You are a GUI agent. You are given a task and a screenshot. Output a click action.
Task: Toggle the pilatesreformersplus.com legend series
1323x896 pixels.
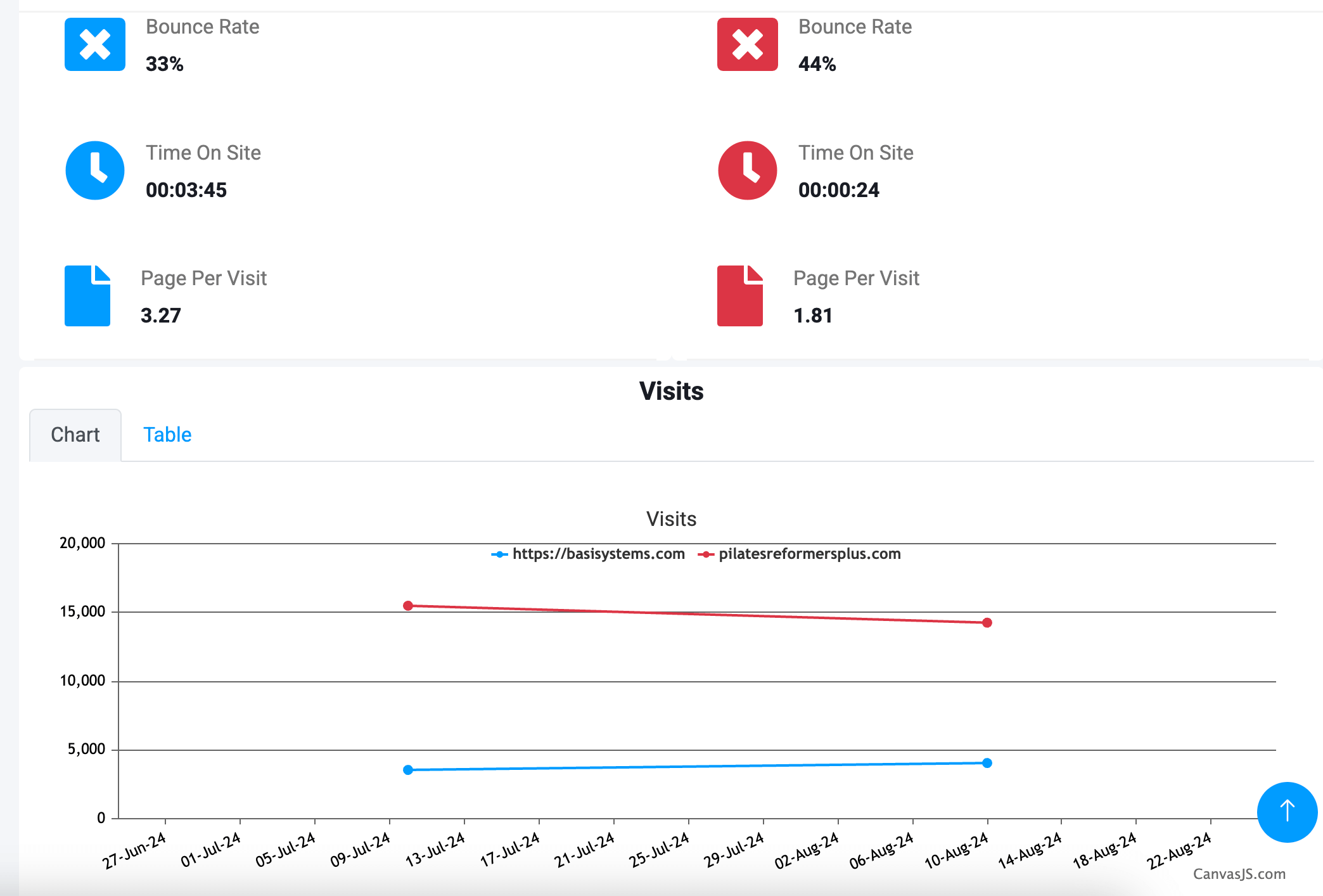[809, 554]
